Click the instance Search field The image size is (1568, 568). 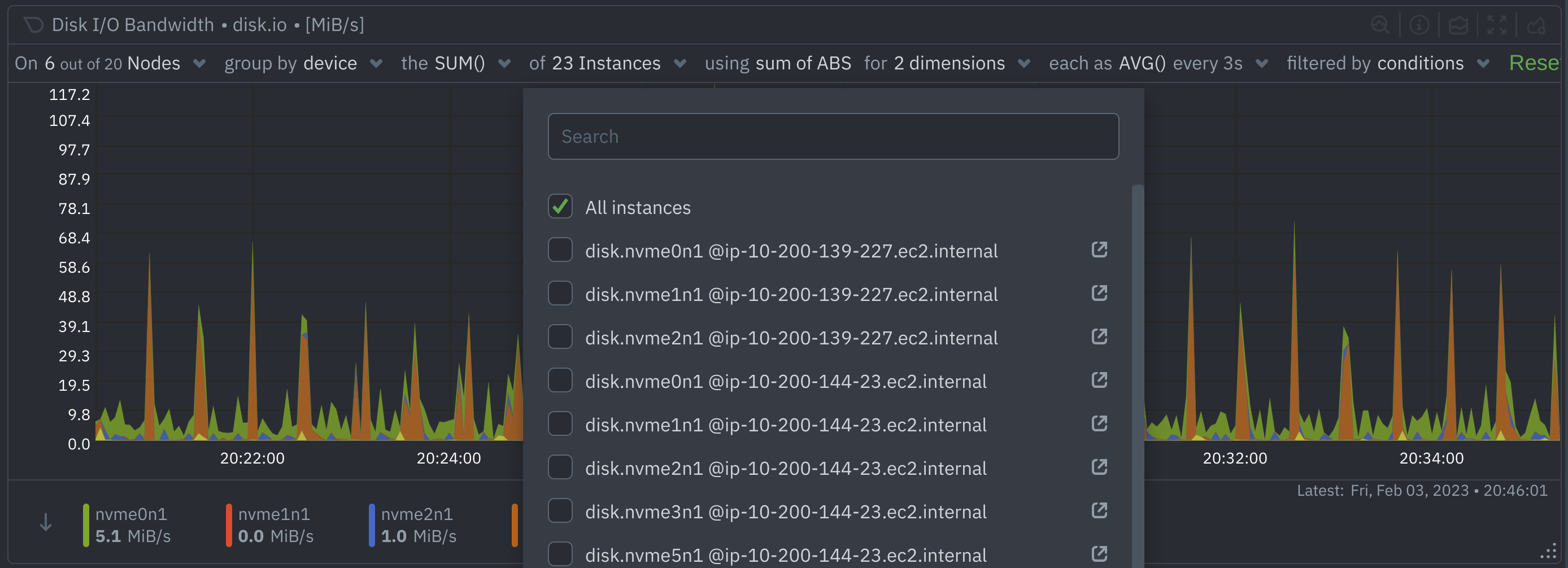tap(833, 136)
